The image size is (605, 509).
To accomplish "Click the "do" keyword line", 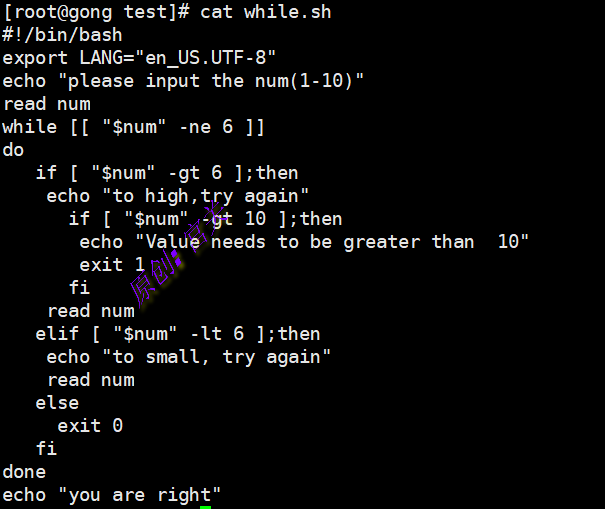I will [x=13, y=150].
